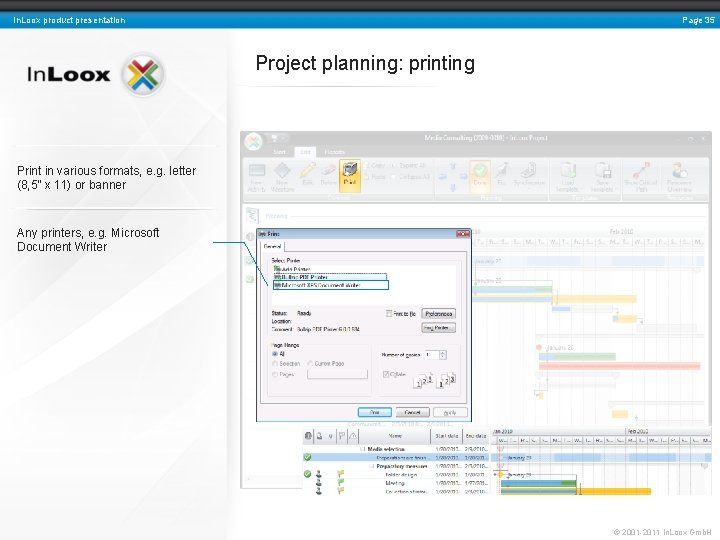Click the End date column header
Screen dimensions: 720x540
click(x=476, y=436)
